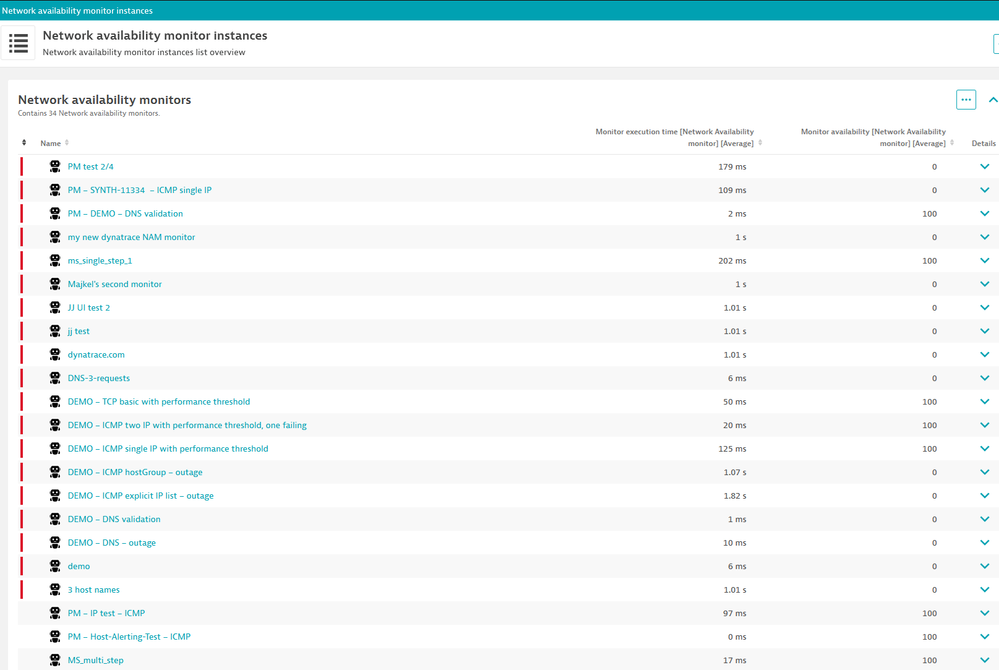This screenshot has width=999, height=670.
Task: Open the three-dots options menu
Action: point(965,100)
